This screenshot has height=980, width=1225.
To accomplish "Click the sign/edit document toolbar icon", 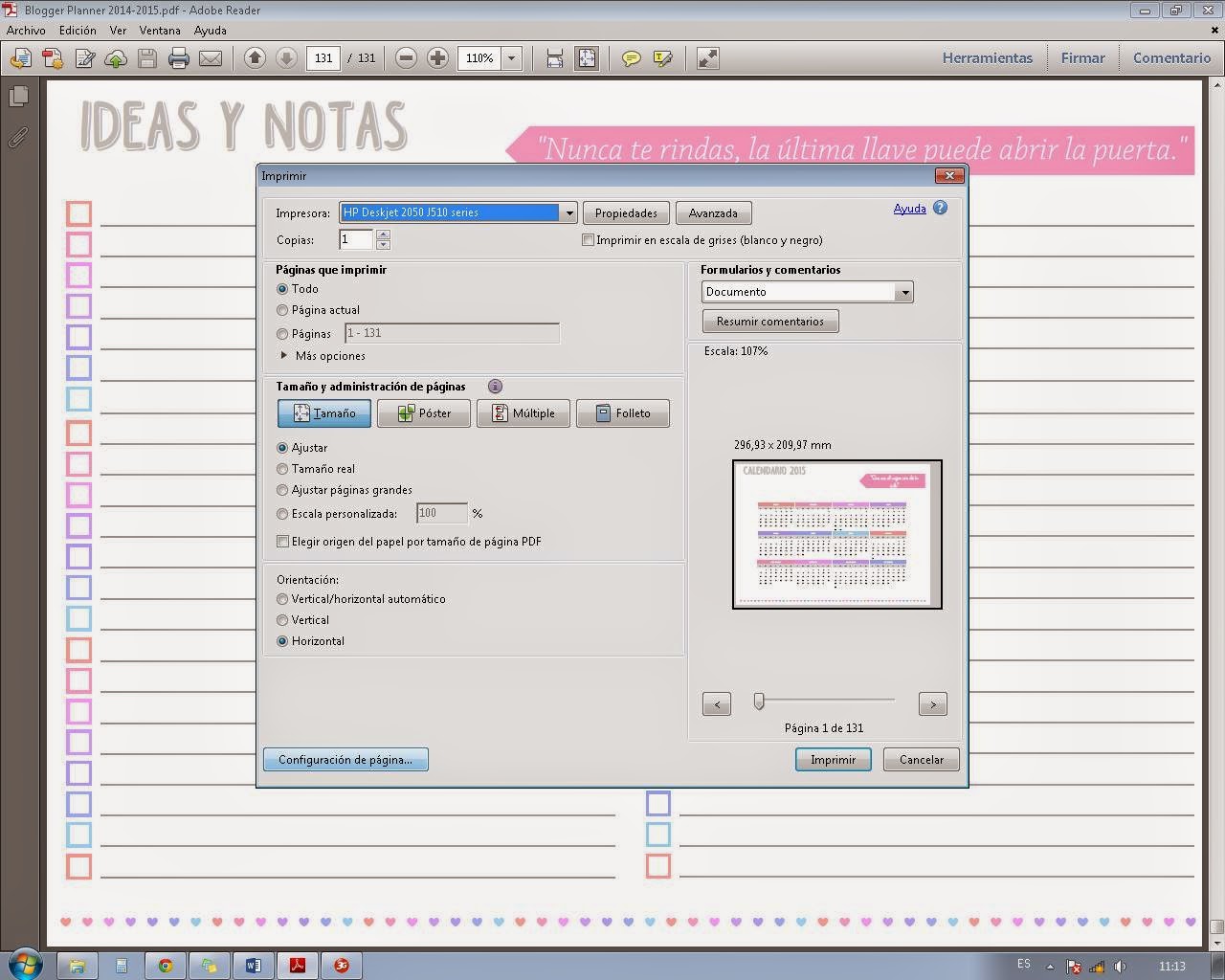I will coord(84,58).
